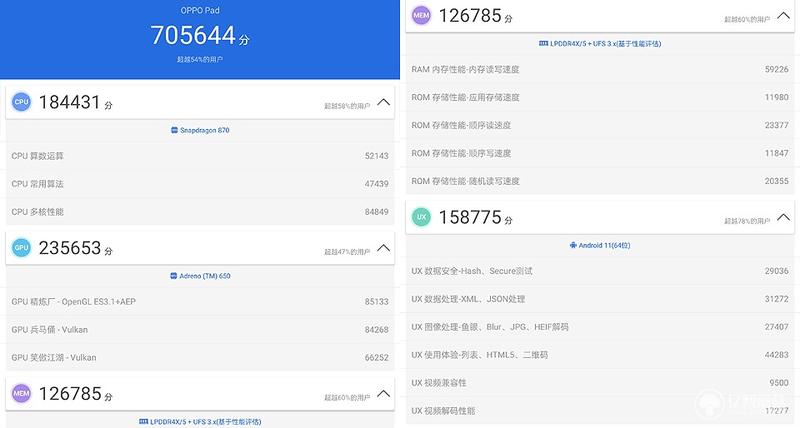Click the UX 数据处理-XML、JSON处理 row label
This screenshot has width=800, height=428.
click(468, 299)
